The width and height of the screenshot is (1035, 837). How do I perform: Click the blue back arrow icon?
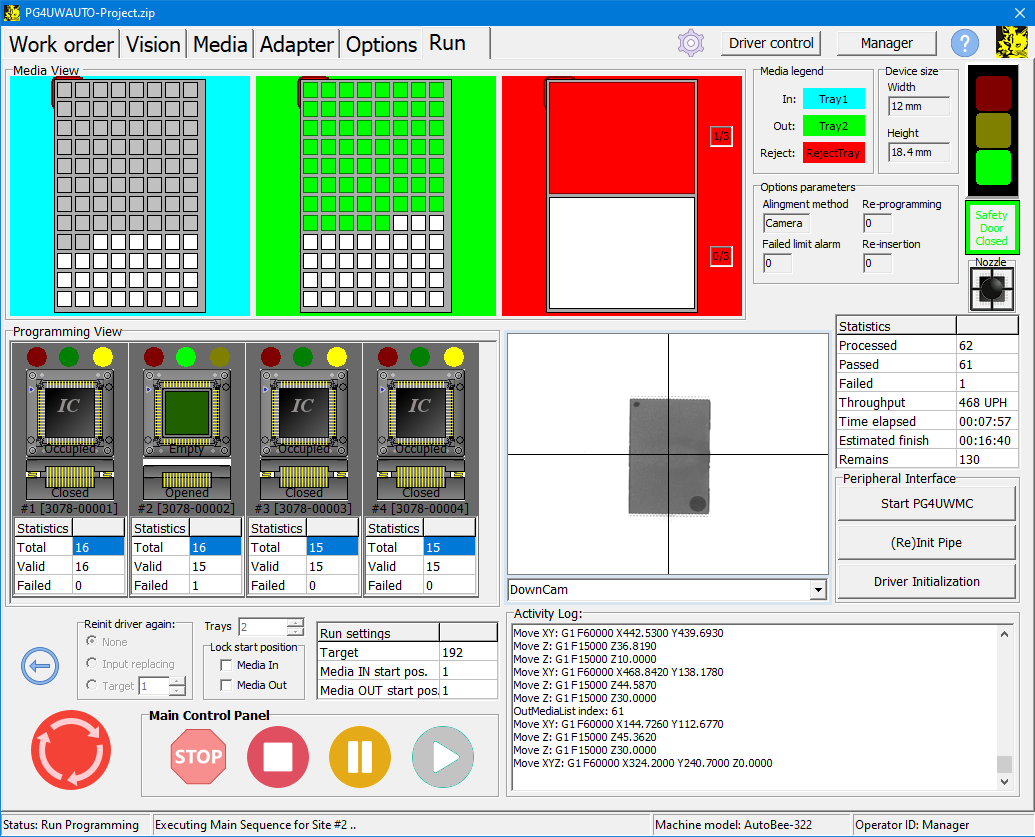(x=40, y=665)
